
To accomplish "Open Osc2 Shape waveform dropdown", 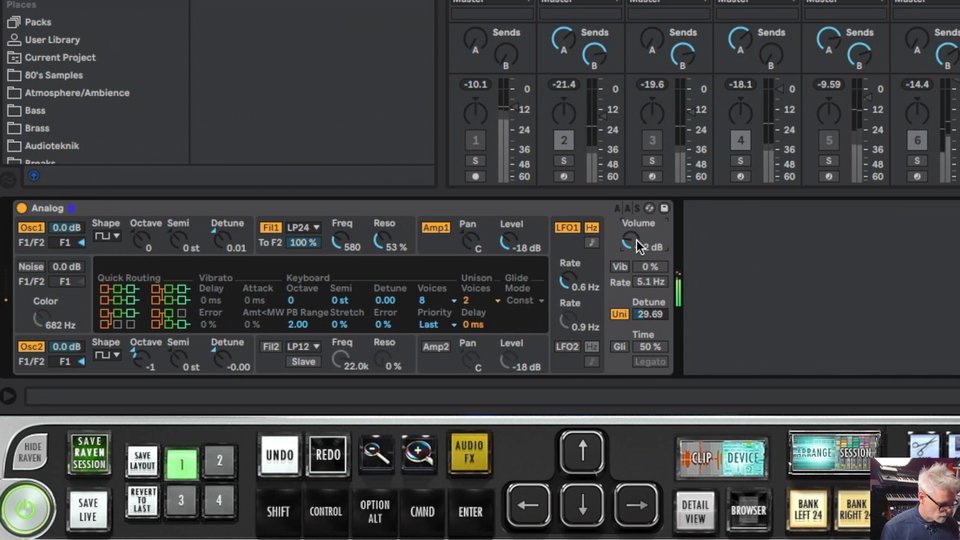I will click(x=107, y=355).
